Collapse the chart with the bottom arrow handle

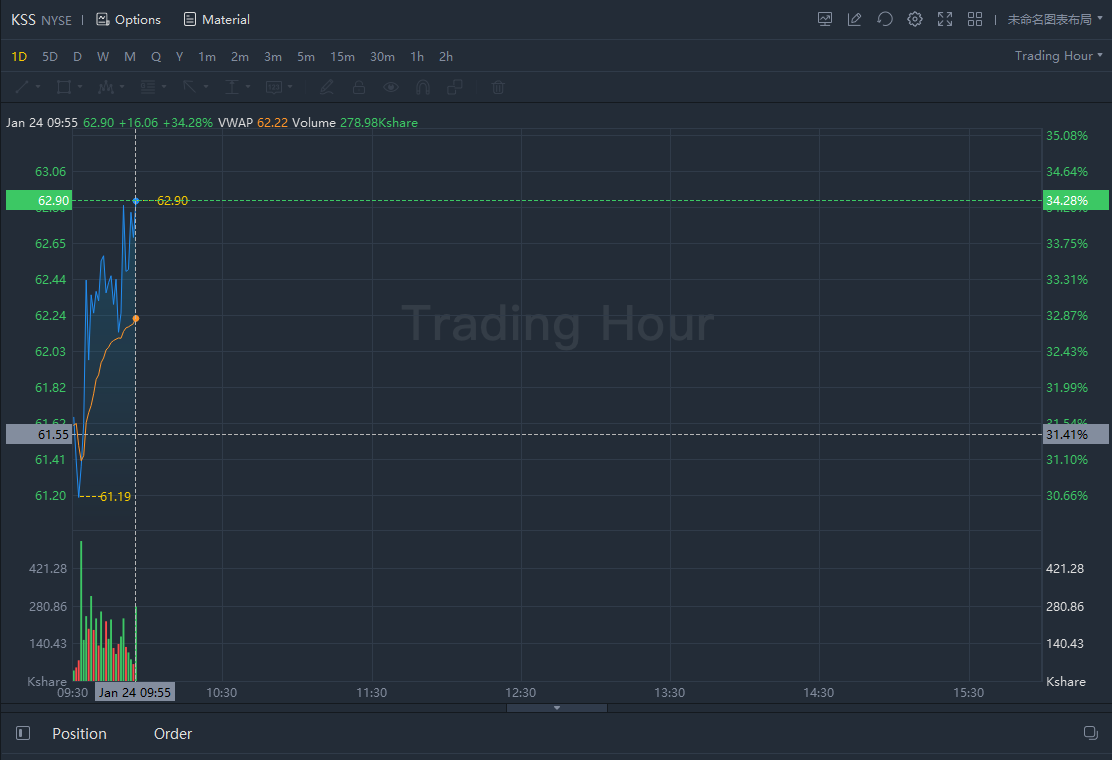(557, 708)
